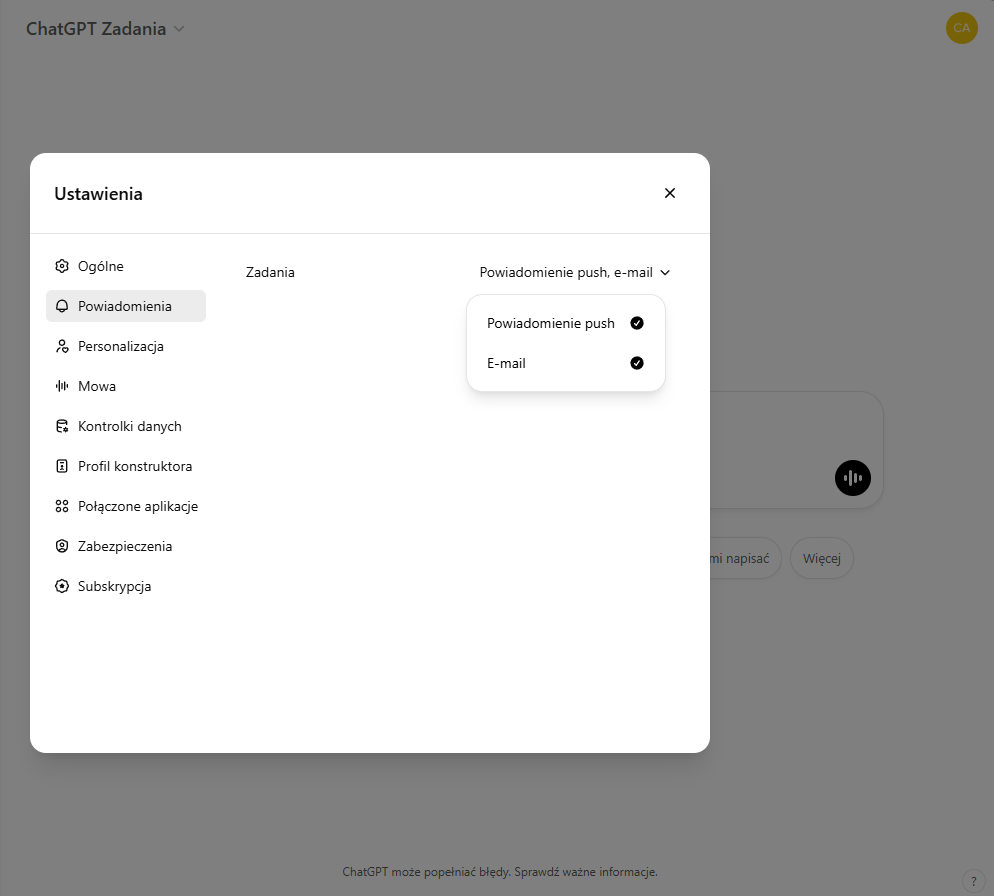Click the bell icon for Powiadomienia
Image resolution: width=994 pixels, height=896 pixels.
pos(61,306)
